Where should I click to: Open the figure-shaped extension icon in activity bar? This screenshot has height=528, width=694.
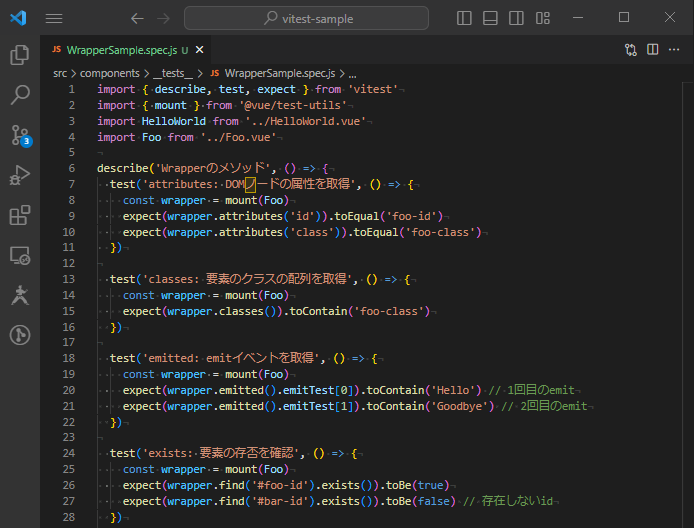point(20,295)
